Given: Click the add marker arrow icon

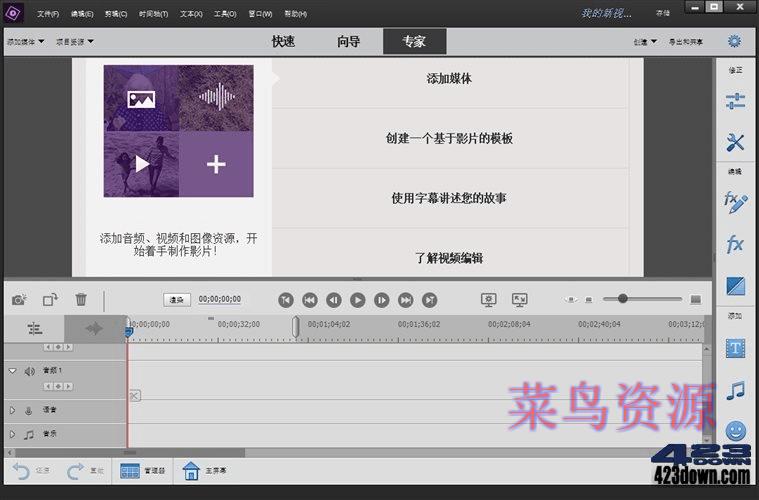Looking at the screenshot, I should click(94, 329).
